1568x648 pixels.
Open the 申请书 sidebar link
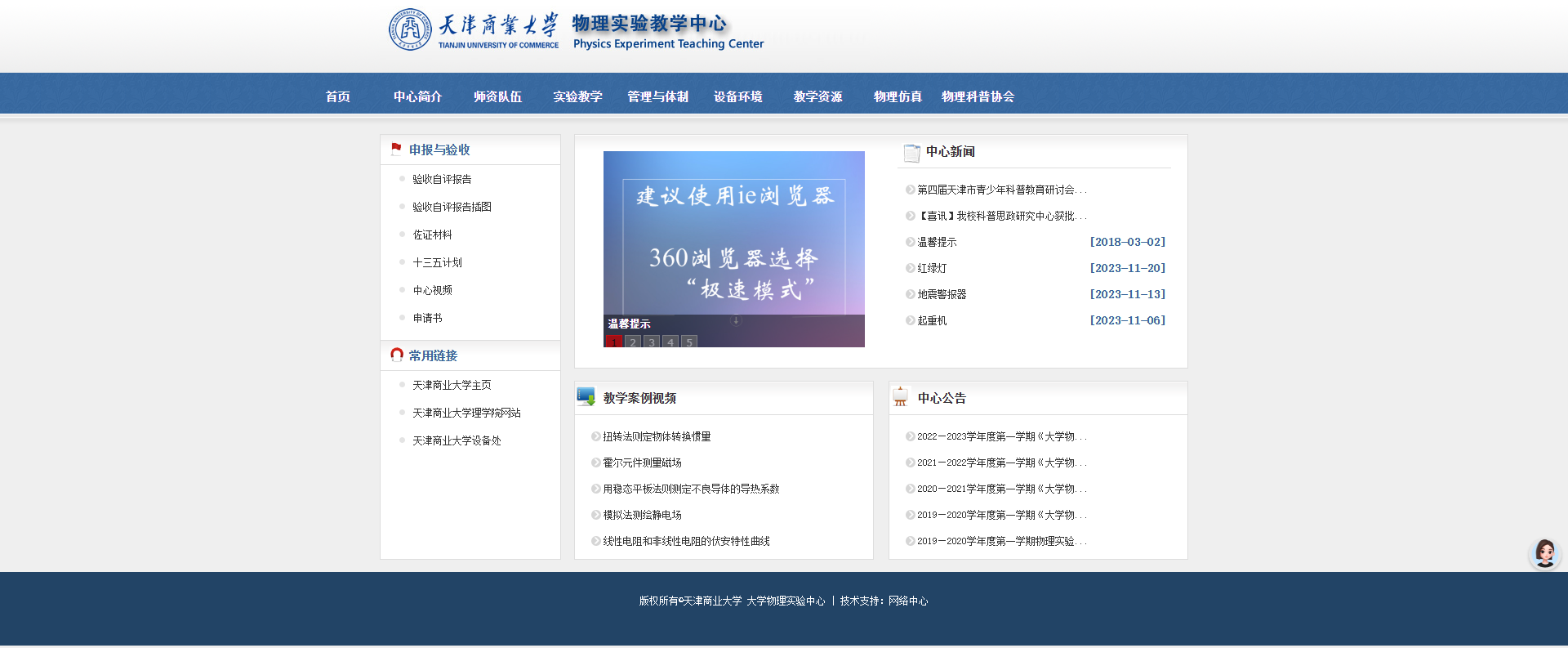427,318
